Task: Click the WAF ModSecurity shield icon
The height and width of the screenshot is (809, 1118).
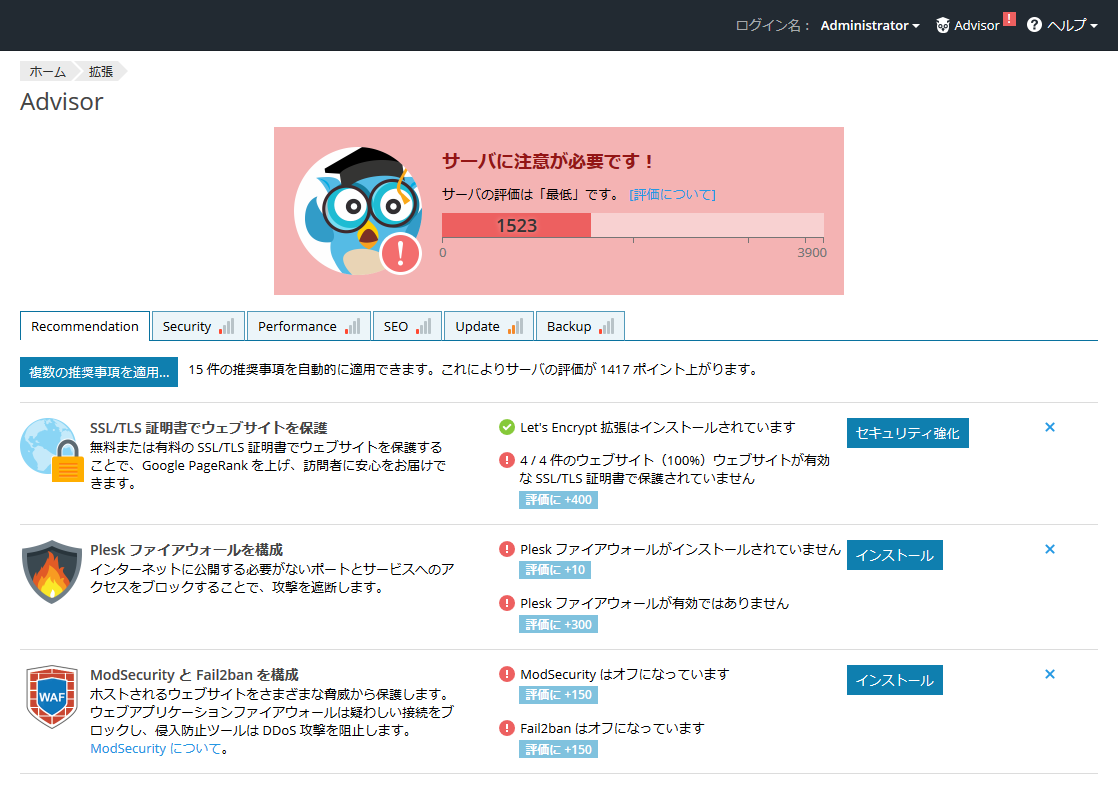Action: pos(51,696)
